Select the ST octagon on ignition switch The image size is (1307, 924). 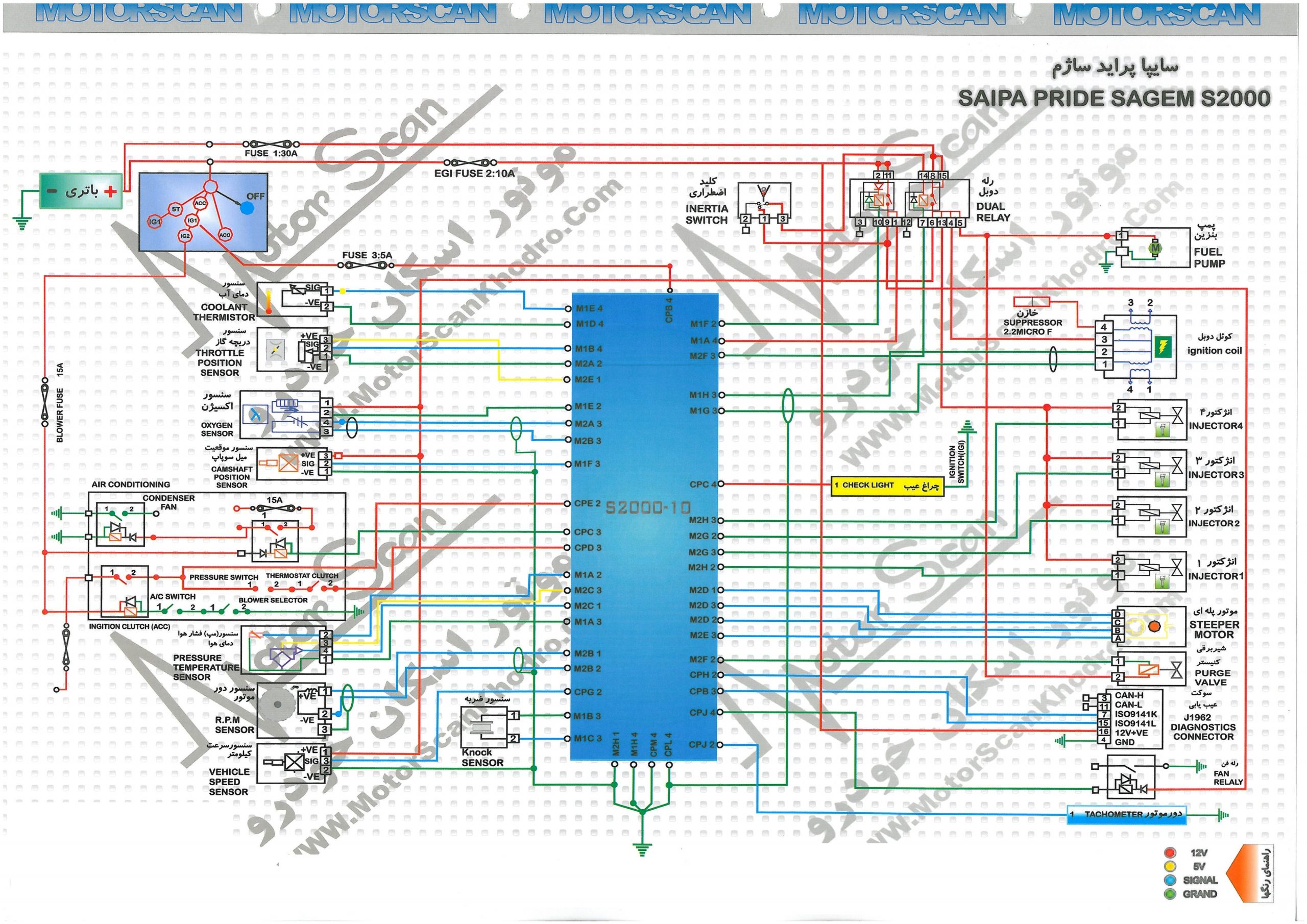(176, 209)
